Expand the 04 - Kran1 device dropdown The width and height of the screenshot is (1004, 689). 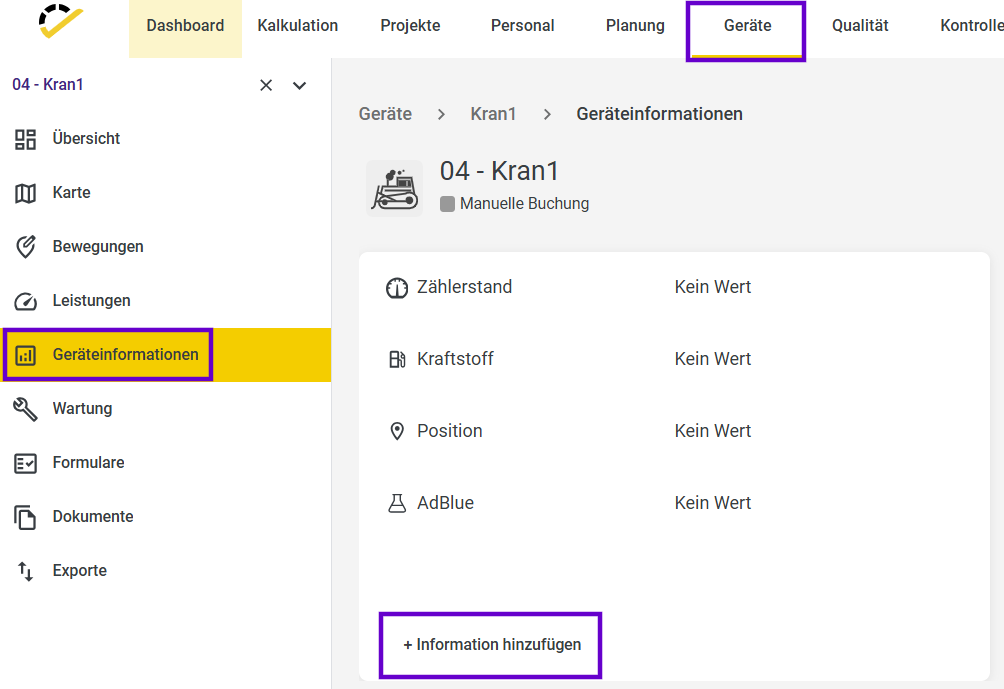299,85
